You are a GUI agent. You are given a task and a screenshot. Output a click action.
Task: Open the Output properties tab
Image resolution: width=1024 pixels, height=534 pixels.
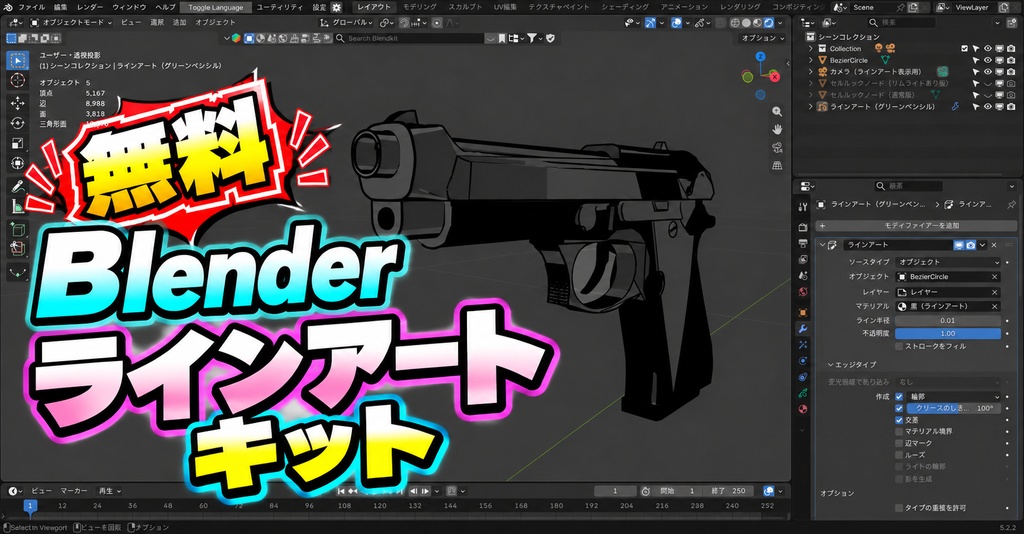[803, 243]
